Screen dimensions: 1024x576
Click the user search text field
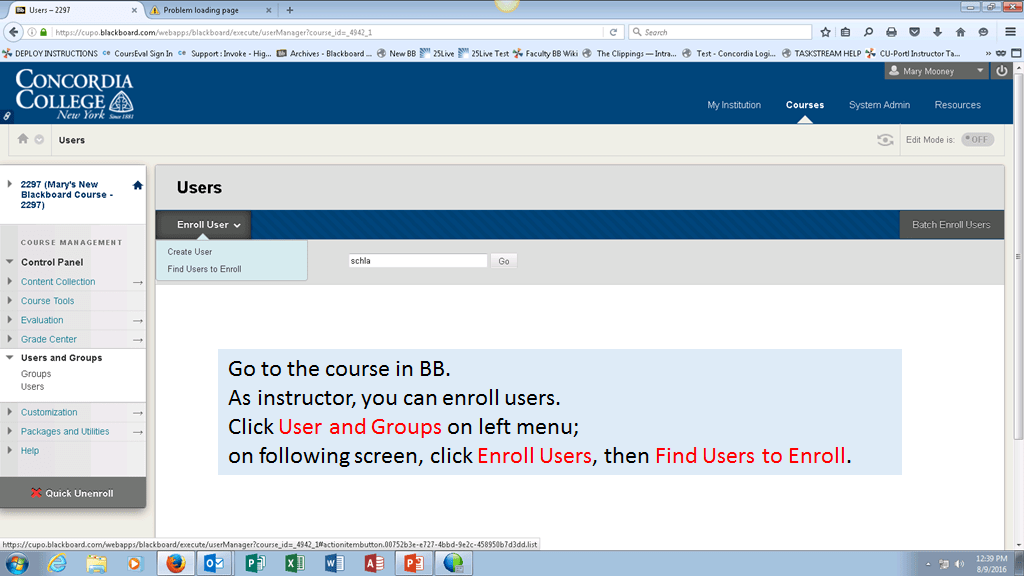[x=417, y=261]
